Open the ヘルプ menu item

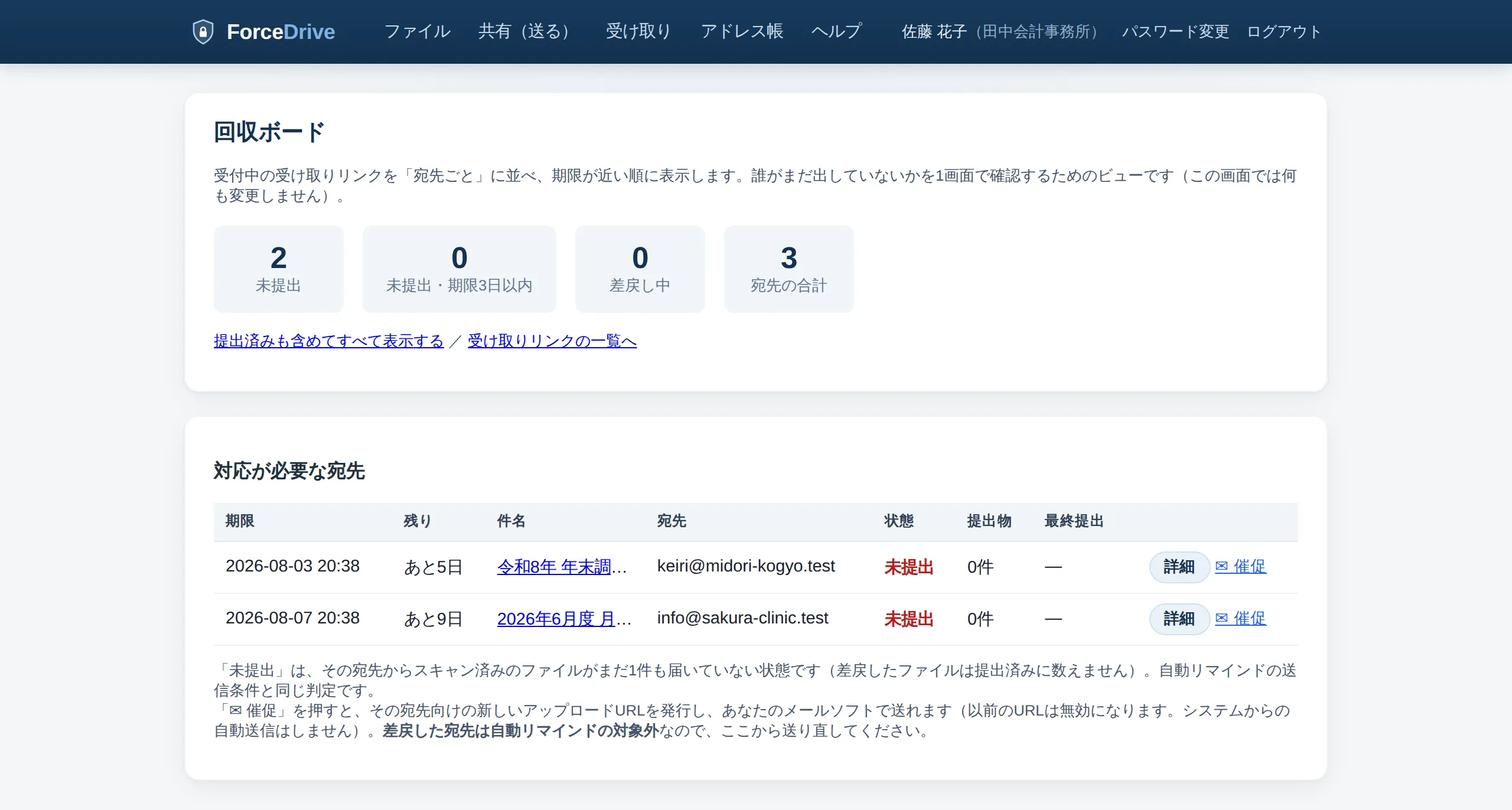point(837,31)
